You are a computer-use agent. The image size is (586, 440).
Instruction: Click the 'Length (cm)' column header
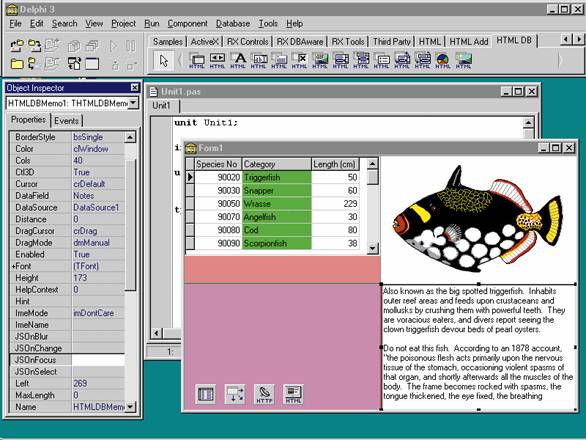click(335, 164)
